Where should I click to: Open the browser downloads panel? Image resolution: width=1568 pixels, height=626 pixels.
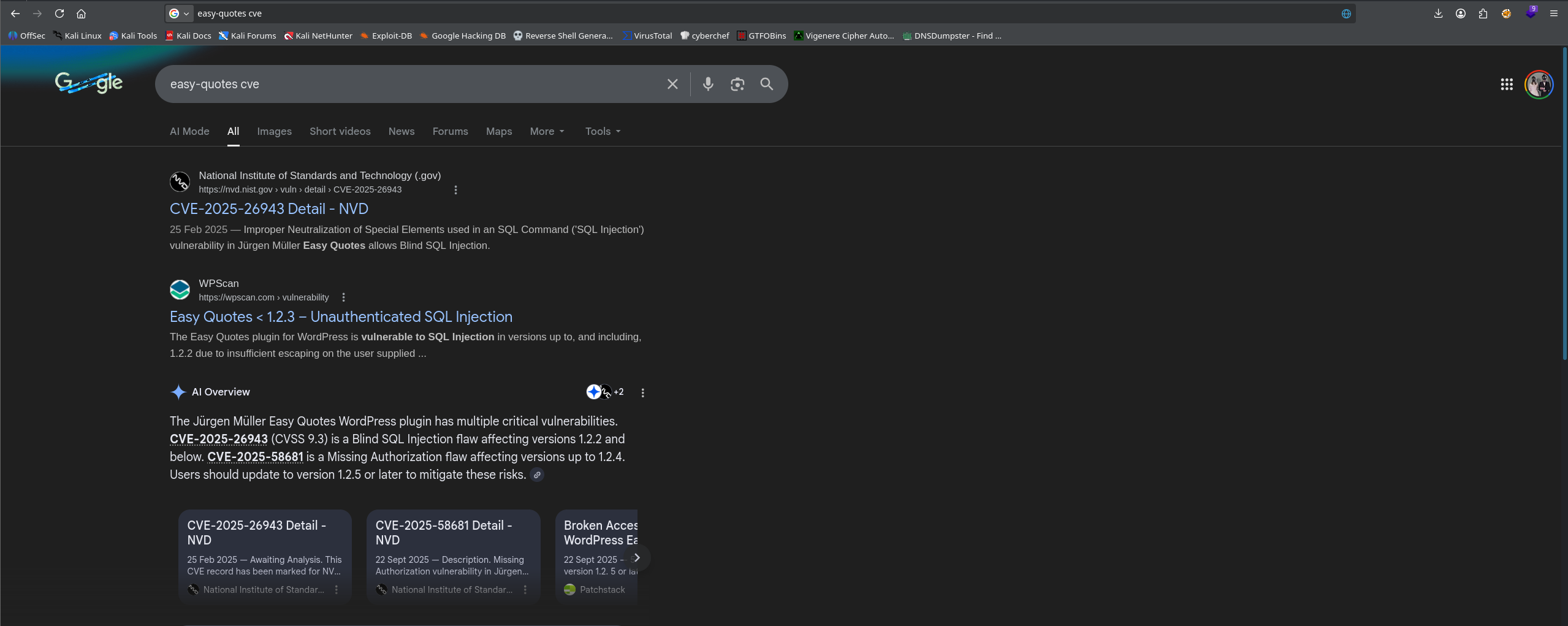(x=1437, y=13)
